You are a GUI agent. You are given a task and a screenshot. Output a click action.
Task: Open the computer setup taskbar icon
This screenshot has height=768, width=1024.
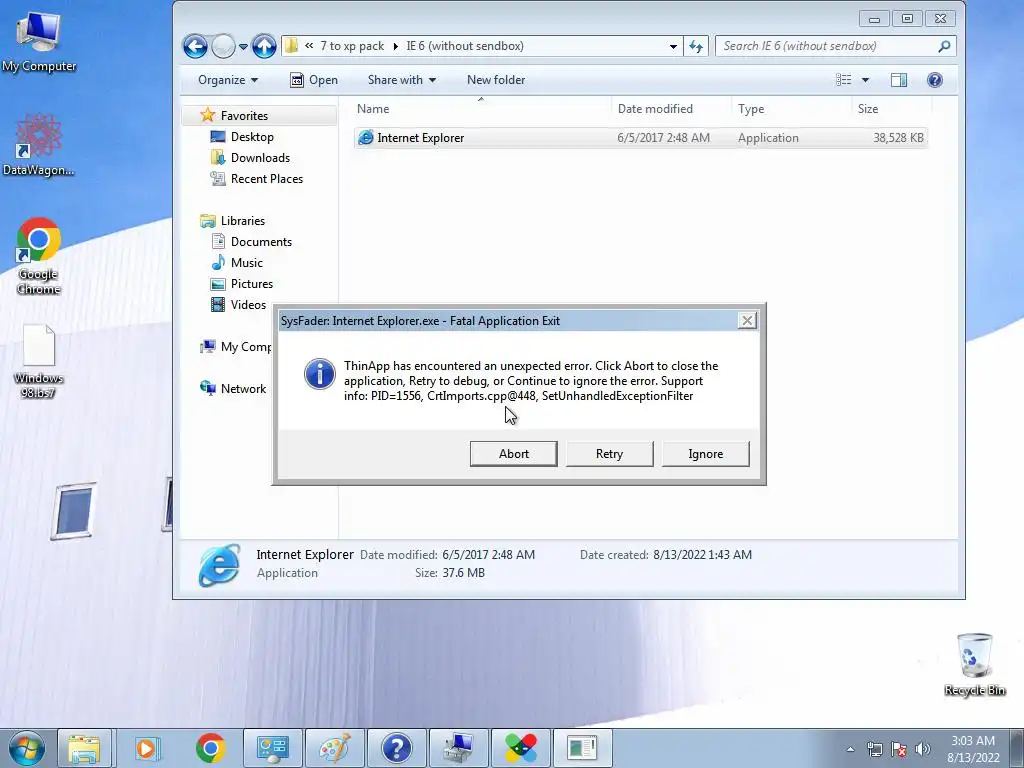pos(459,748)
